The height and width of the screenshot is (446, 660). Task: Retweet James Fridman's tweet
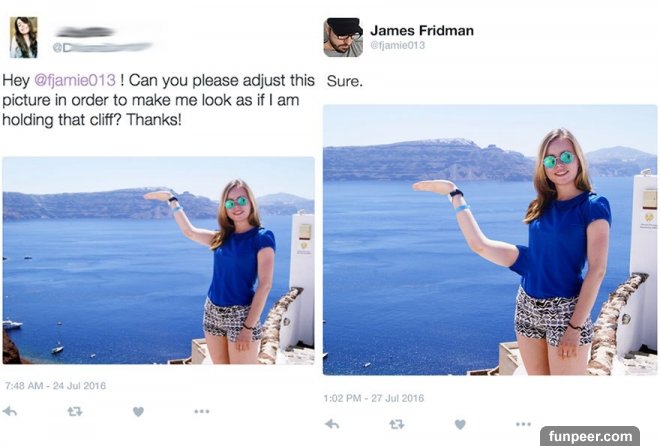397,424
